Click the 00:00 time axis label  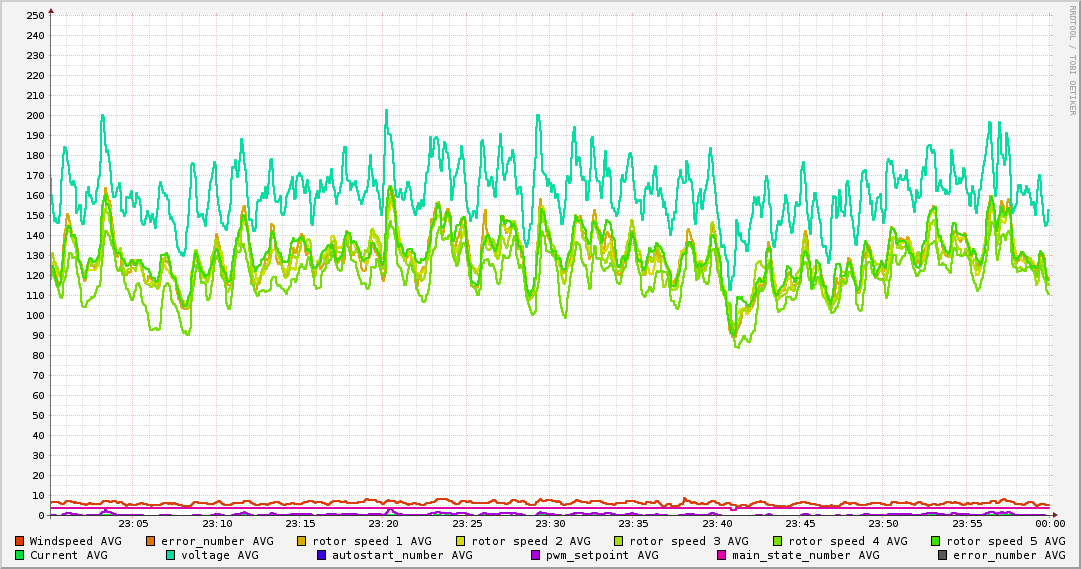tap(1050, 524)
